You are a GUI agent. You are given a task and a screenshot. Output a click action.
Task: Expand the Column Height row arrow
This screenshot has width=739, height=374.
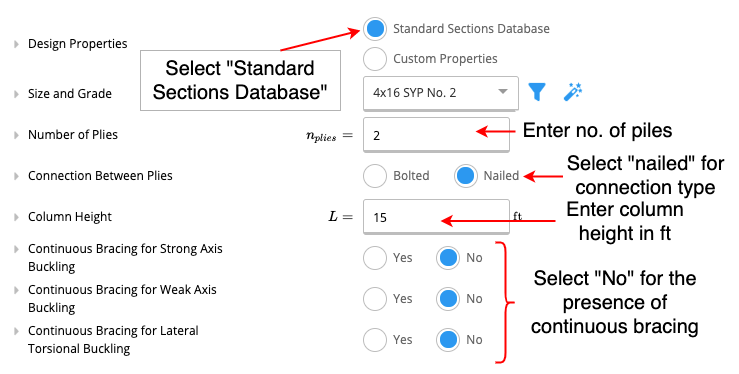pyautogui.click(x=16, y=217)
